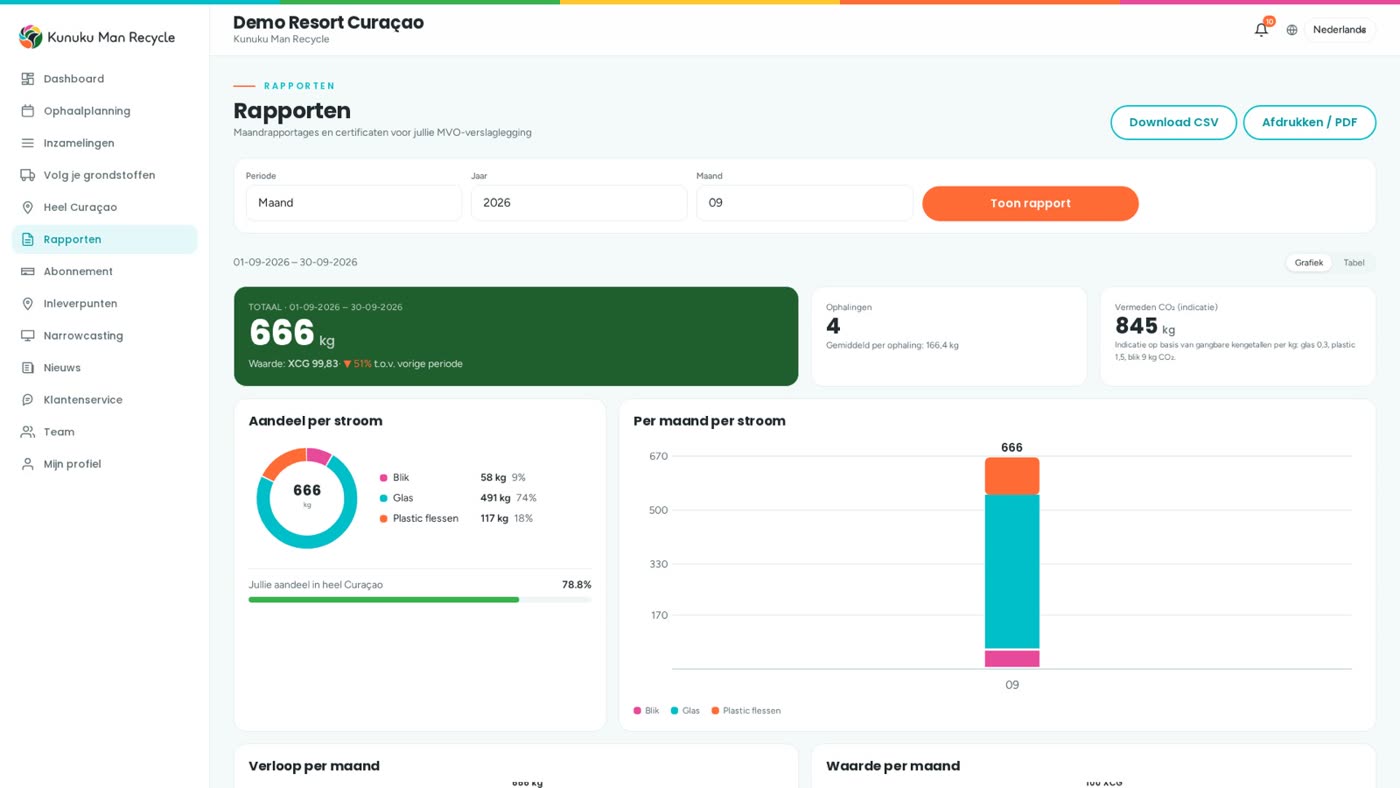This screenshot has height=788, width=1400.
Task: Select Klantenservice in the sidebar menu
Action: (105, 399)
